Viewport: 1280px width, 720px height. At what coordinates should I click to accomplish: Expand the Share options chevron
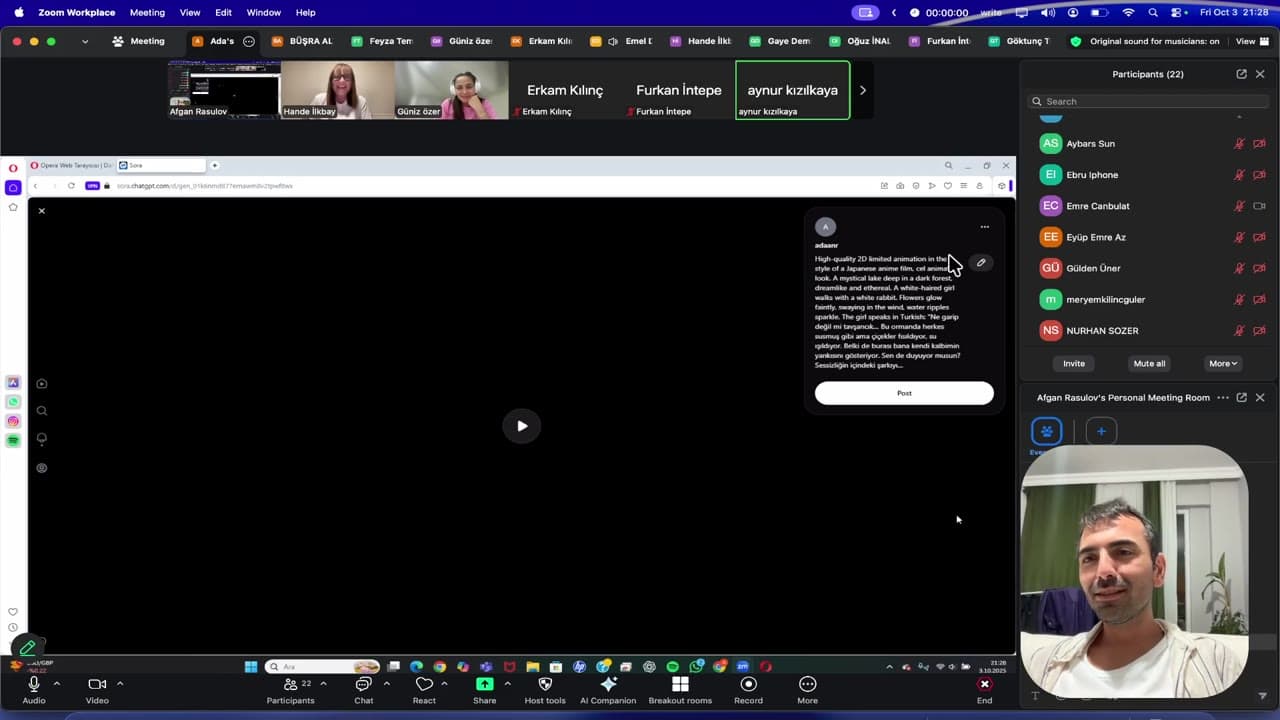click(x=507, y=684)
